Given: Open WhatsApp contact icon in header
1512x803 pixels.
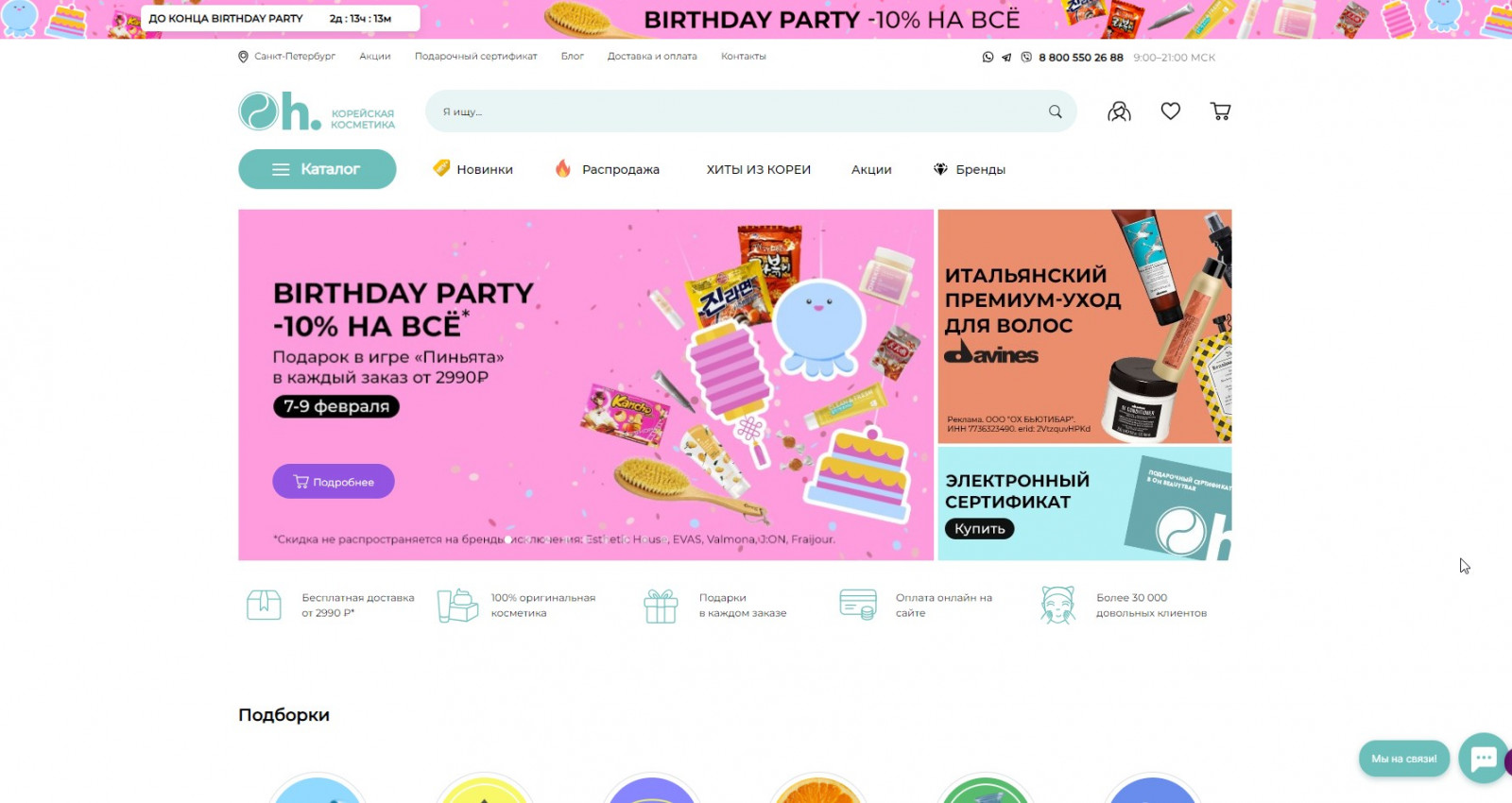Looking at the screenshot, I should (x=988, y=57).
